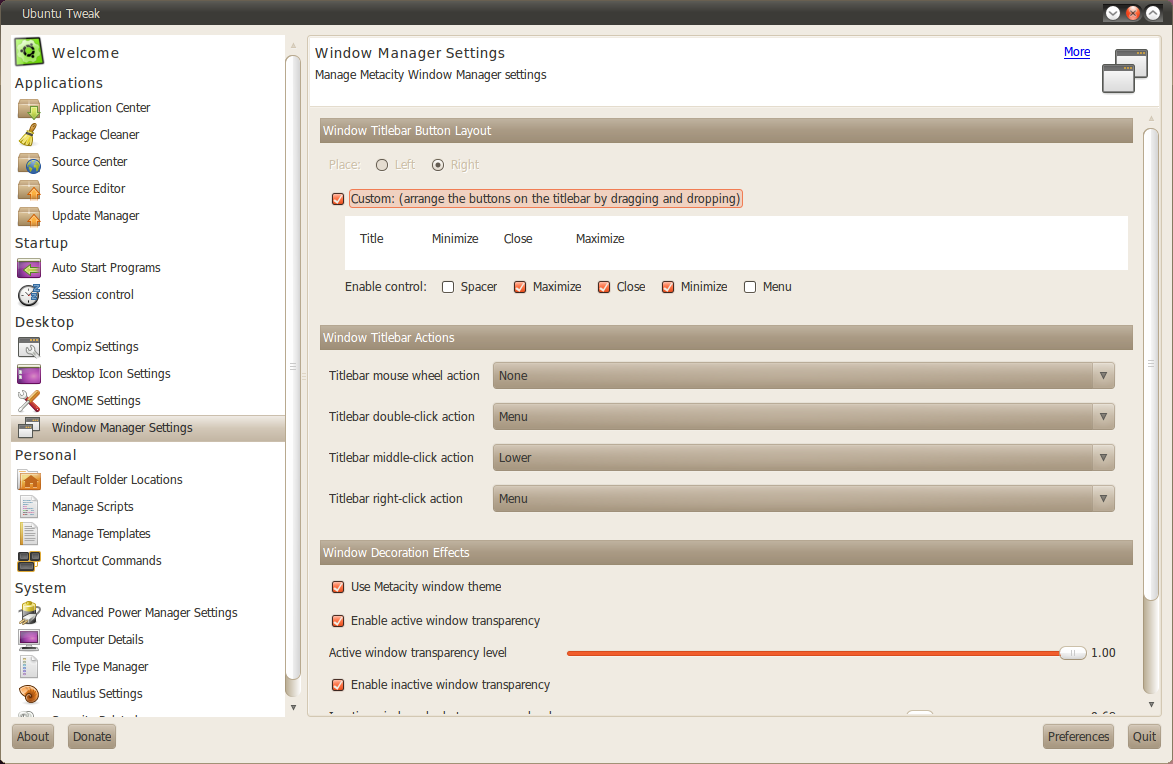The image size is (1173, 764).
Task: Click the Close item in button layout
Action: 518,239
